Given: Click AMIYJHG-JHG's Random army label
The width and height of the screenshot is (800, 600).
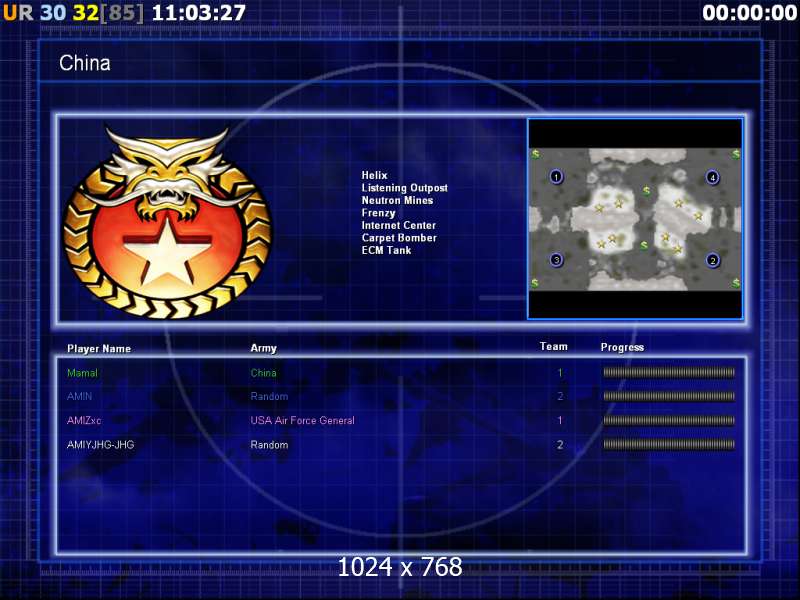Looking at the screenshot, I should pos(269,444).
